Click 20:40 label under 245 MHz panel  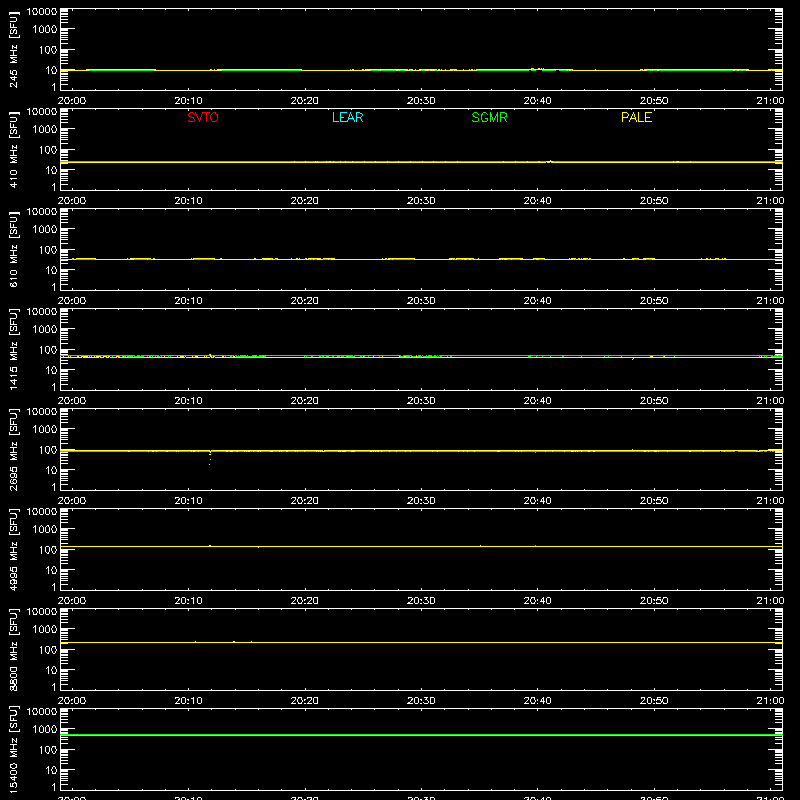click(x=537, y=101)
